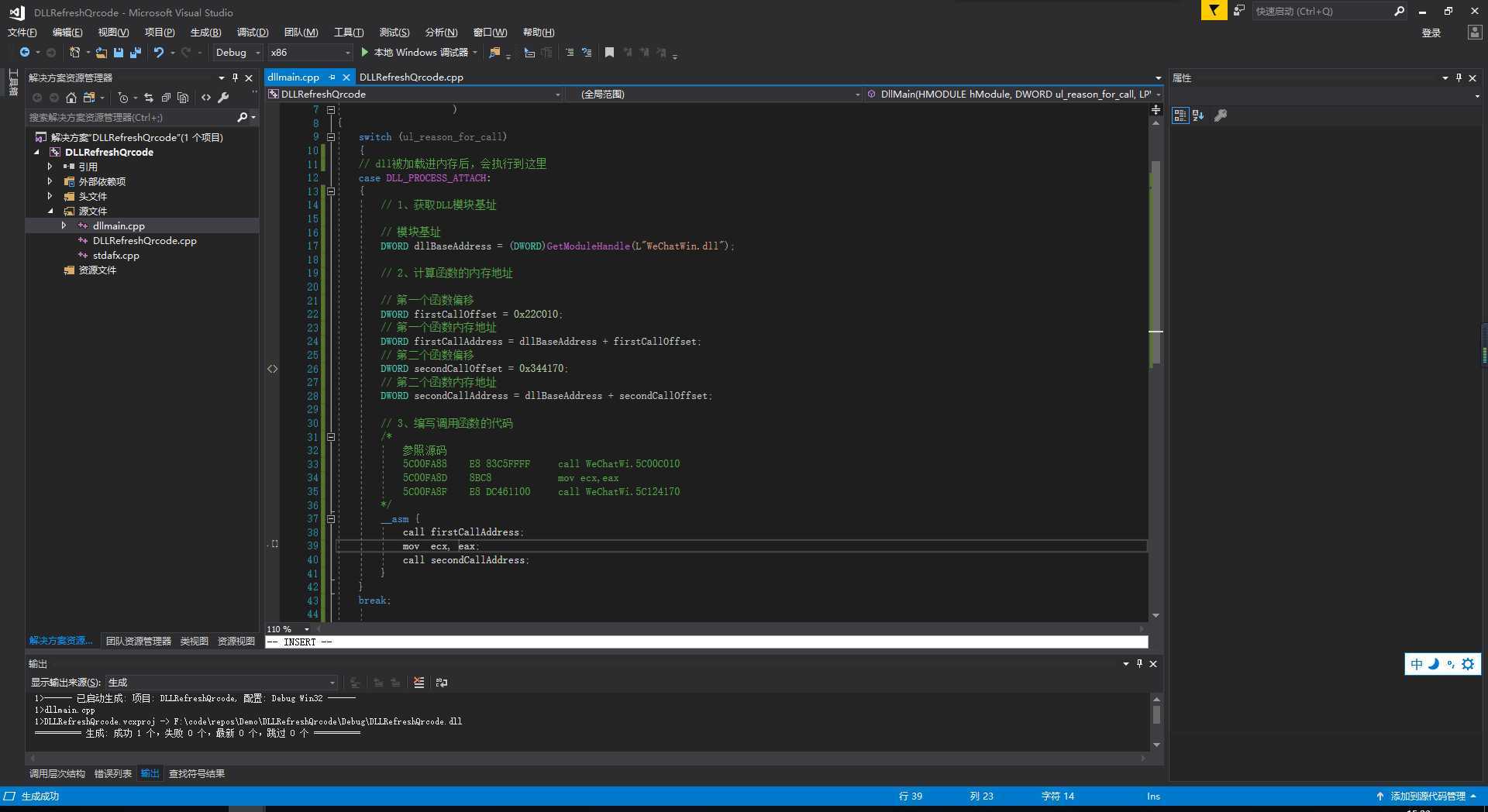1488x812 pixels.
Task: Toggle Show All Files in Solution Explorer
Action: click(183, 98)
